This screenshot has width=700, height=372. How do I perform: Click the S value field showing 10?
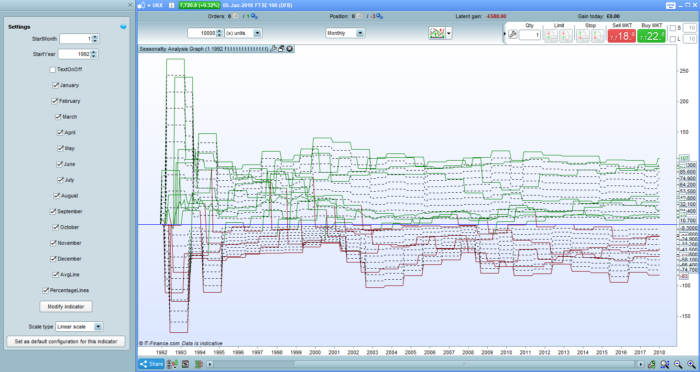689,28
